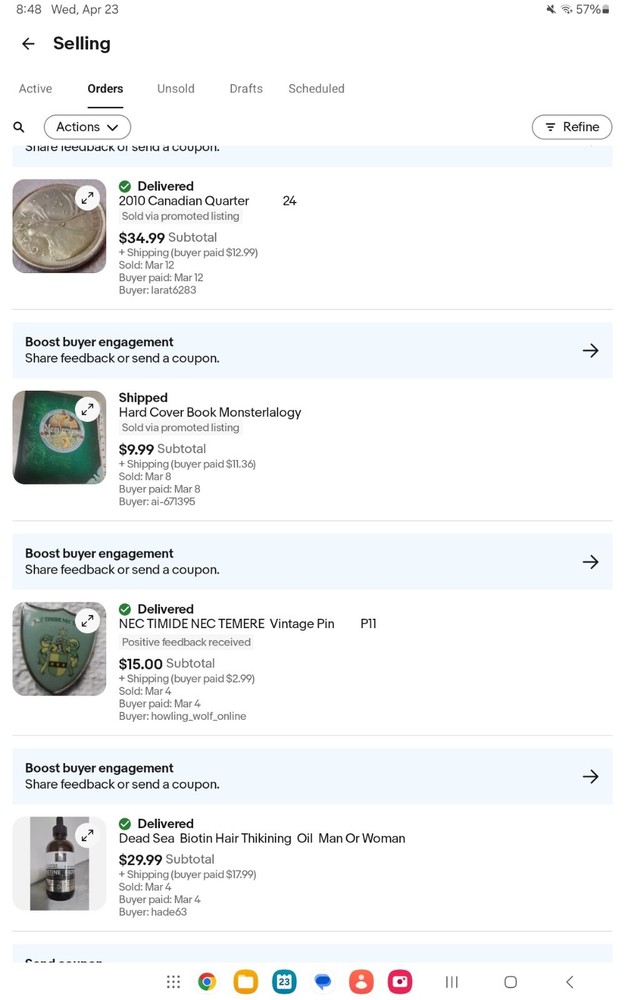
Task: Expand the Canadian Quarter photo
Action: click(89, 197)
